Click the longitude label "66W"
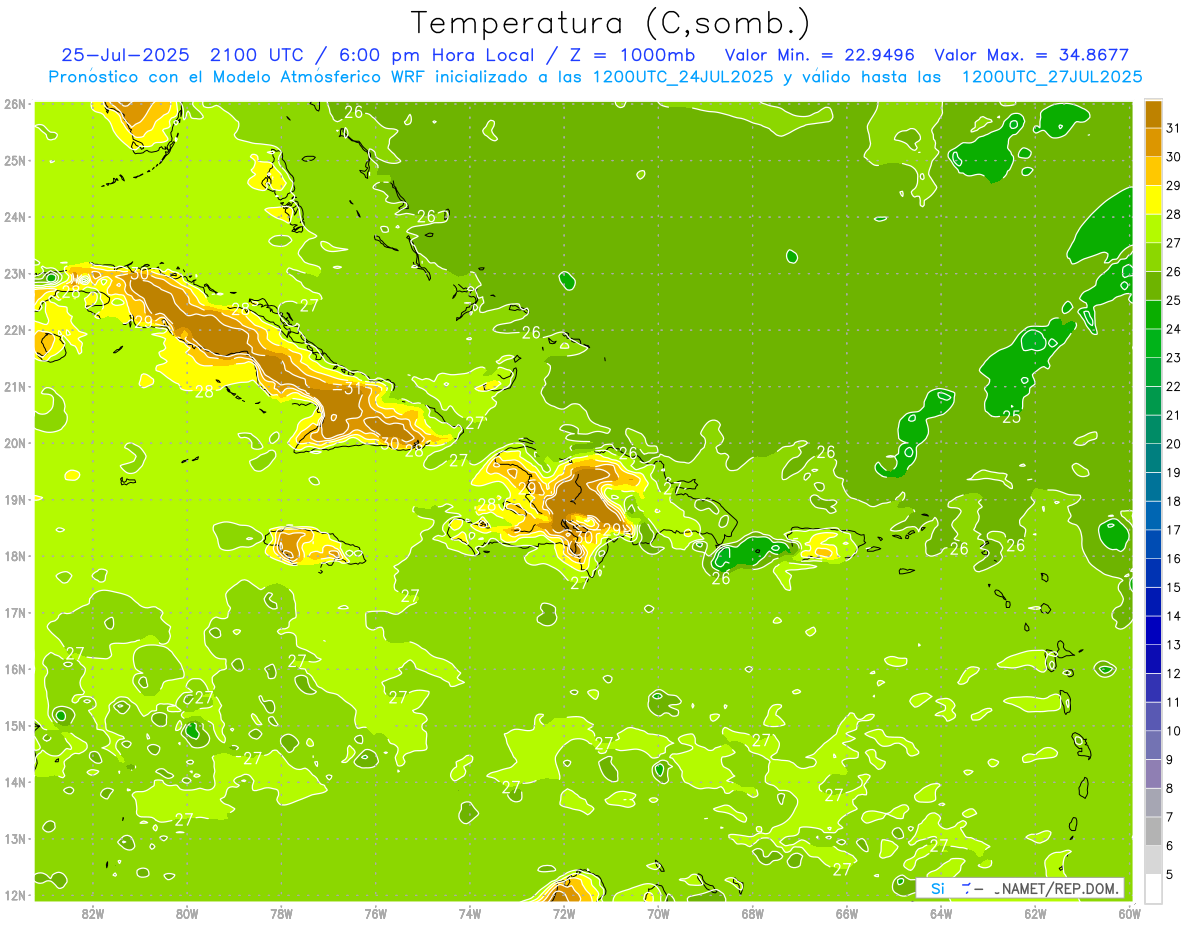 point(847,913)
